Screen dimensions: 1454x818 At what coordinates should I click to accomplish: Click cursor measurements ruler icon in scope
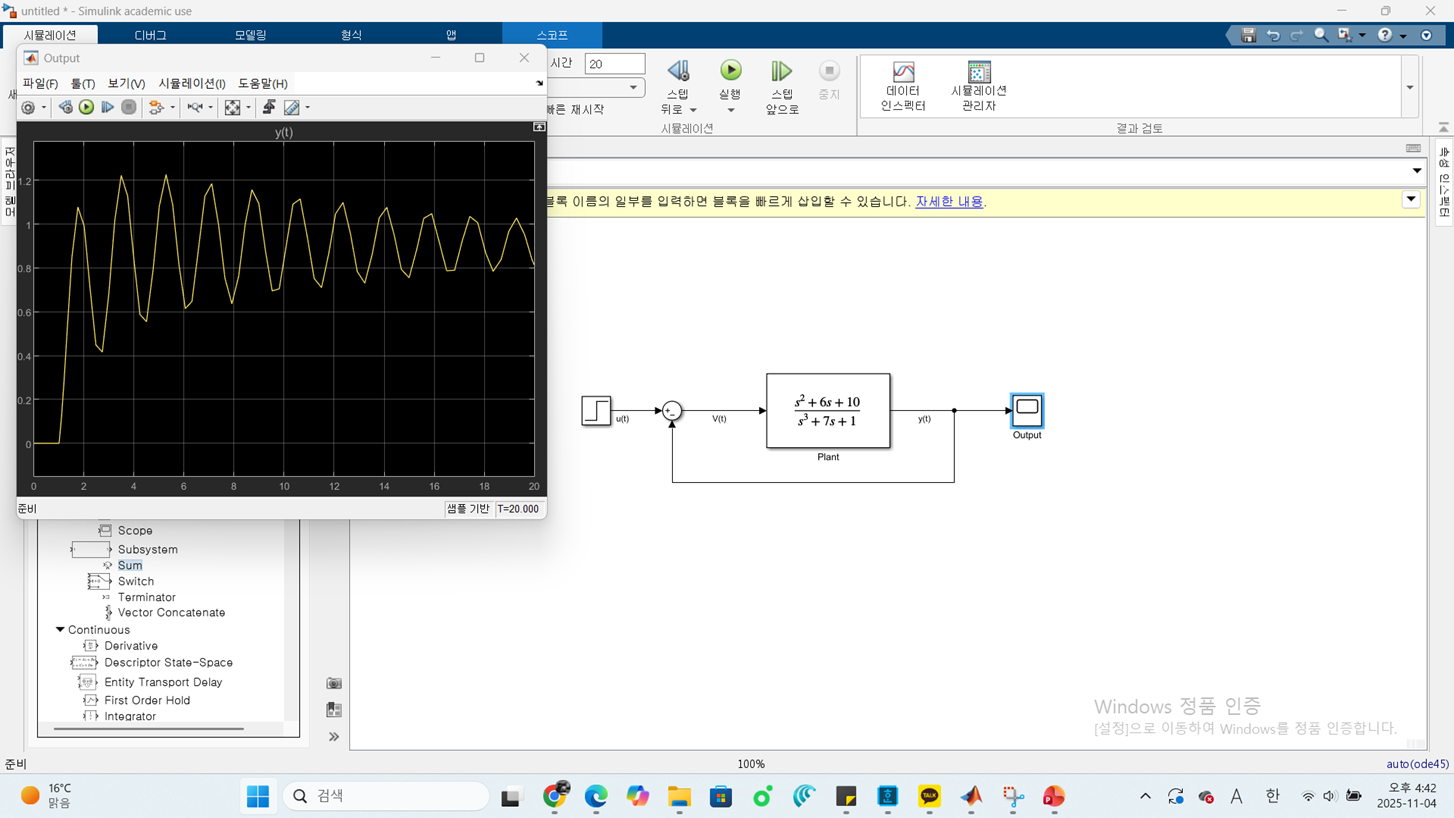[292, 107]
